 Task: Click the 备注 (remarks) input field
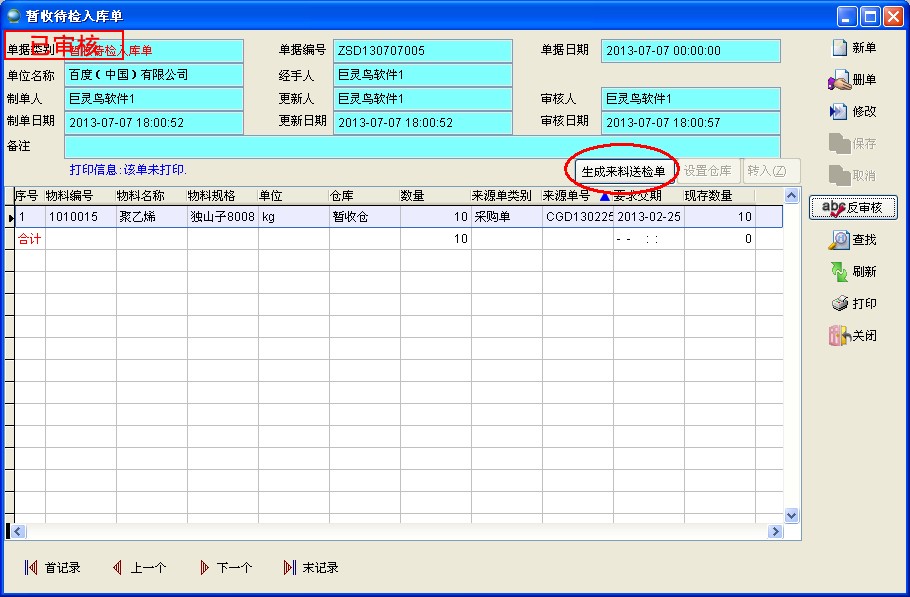pos(421,147)
